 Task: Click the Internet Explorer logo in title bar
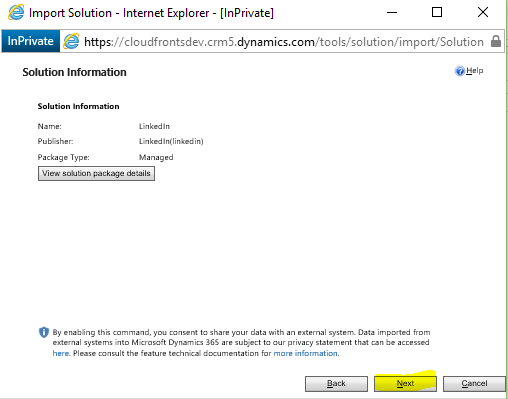pos(16,12)
